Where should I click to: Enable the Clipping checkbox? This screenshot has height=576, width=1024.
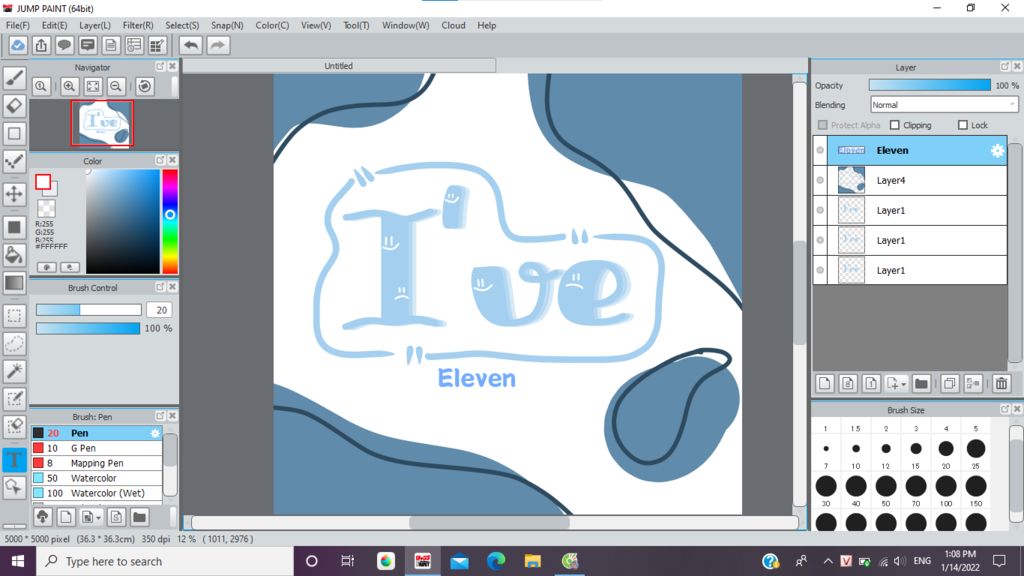tap(895, 125)
